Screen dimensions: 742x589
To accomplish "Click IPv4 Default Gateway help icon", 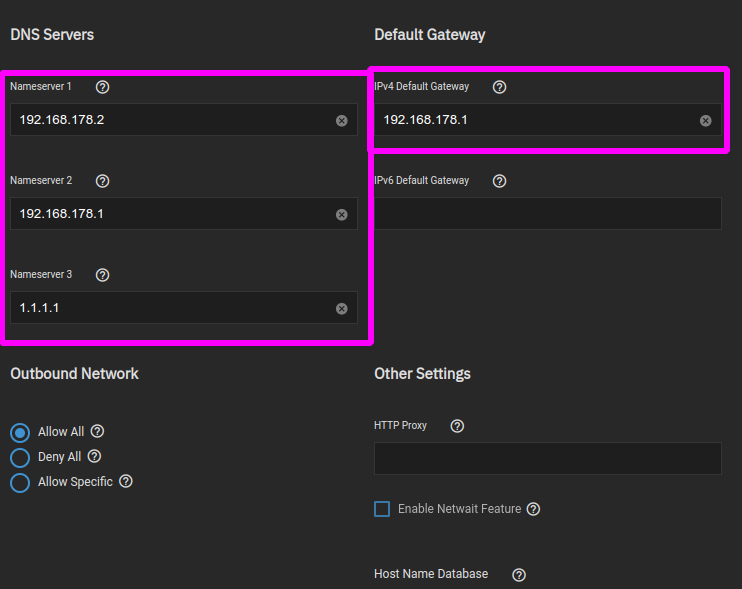I will click(x=500, y=87).
